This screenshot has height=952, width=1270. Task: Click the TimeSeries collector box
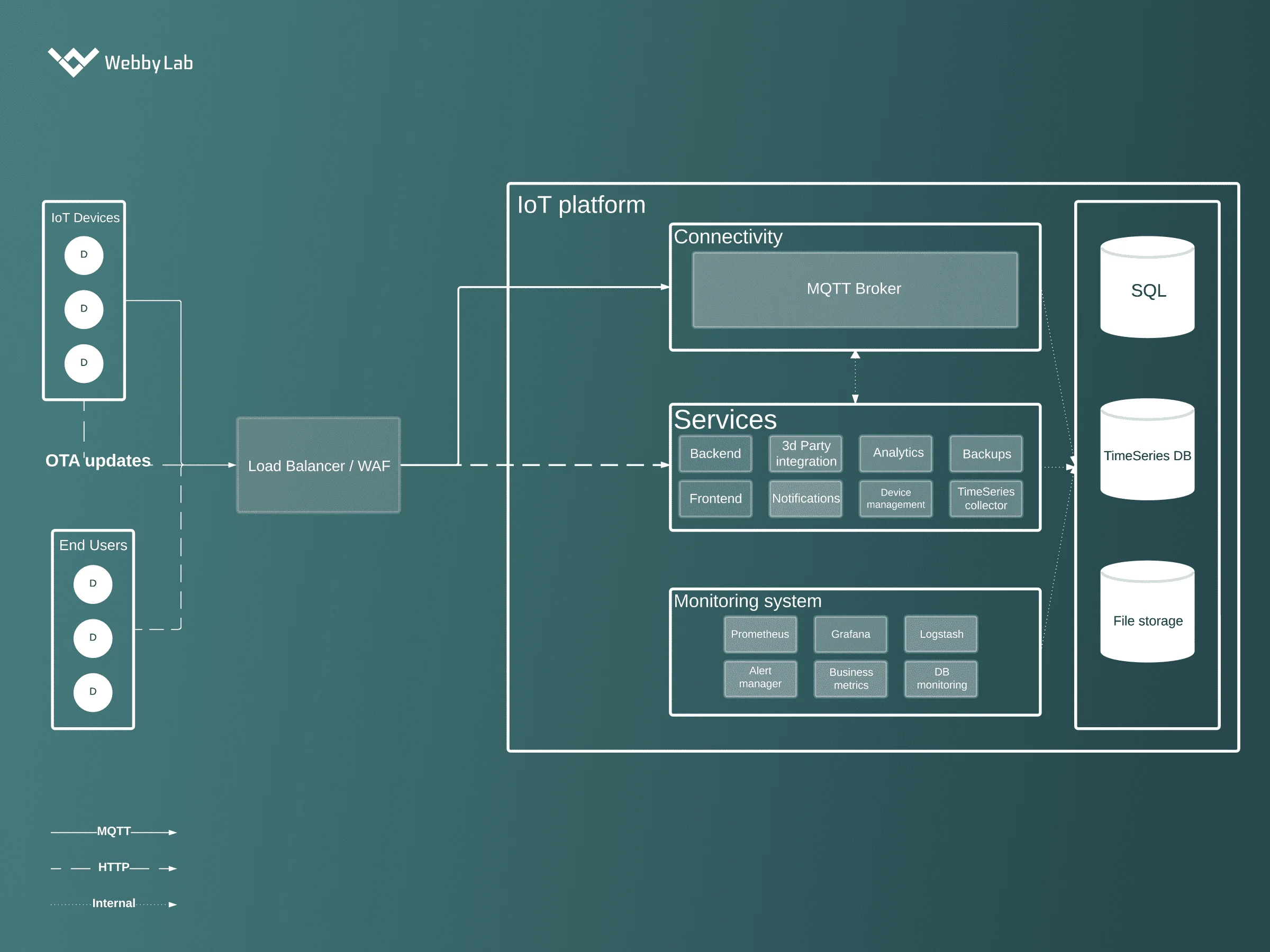tap(986, 499)
